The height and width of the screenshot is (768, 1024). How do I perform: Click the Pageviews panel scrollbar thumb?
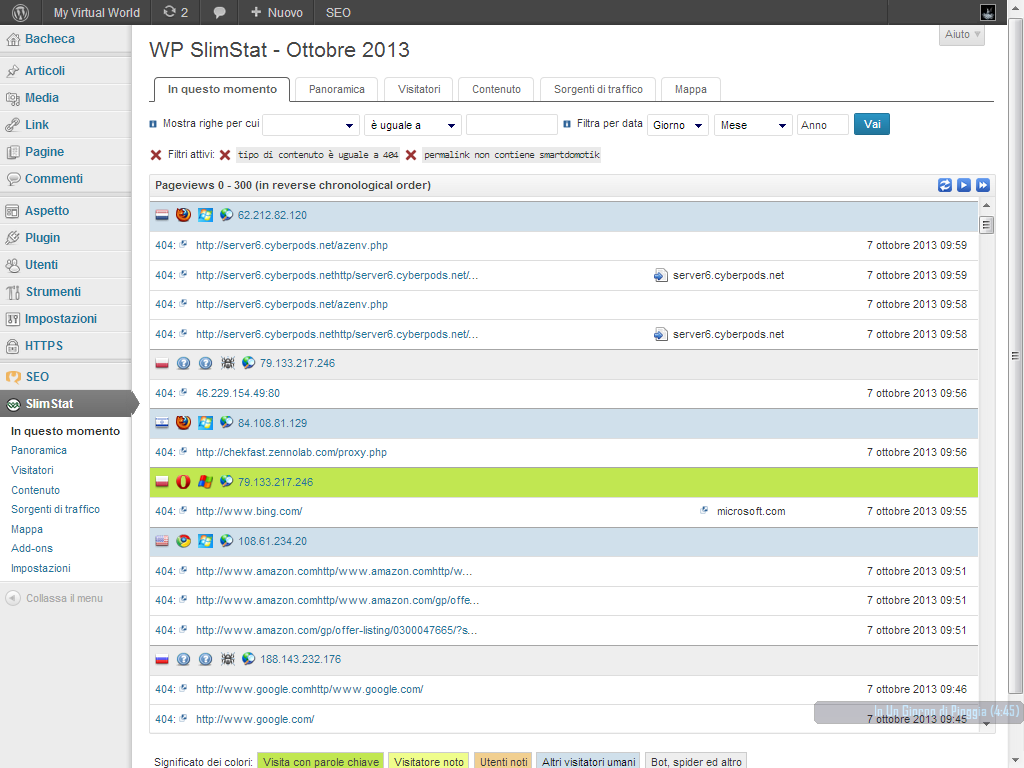[986, 225]
